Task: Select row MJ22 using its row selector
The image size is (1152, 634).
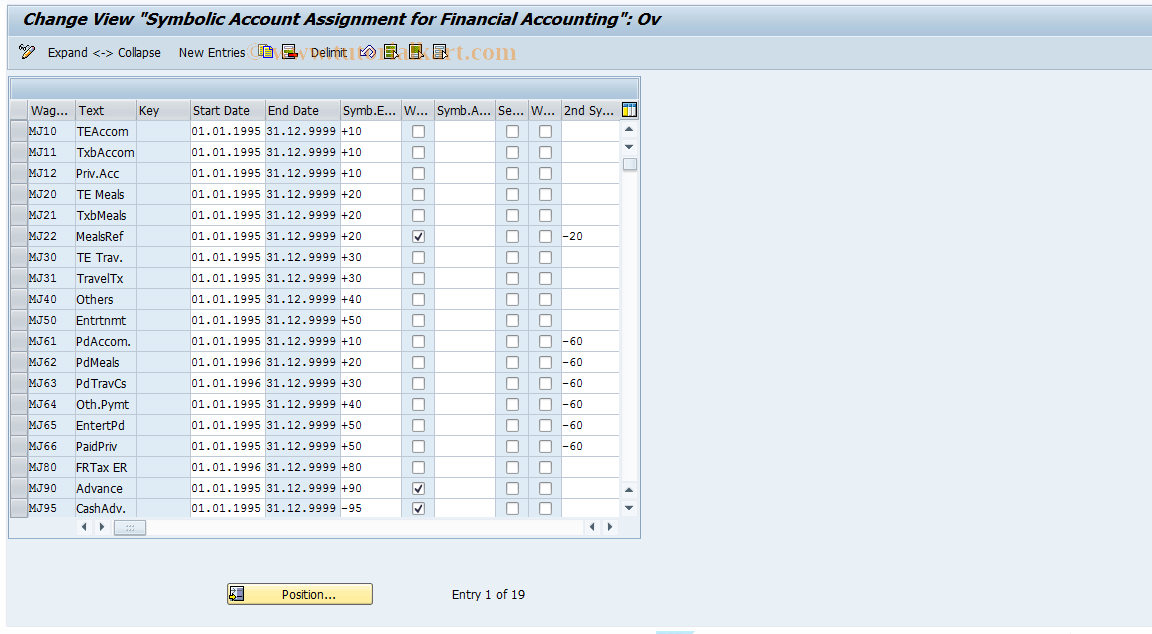Action: pyautogui.click(x=18, y=237)
